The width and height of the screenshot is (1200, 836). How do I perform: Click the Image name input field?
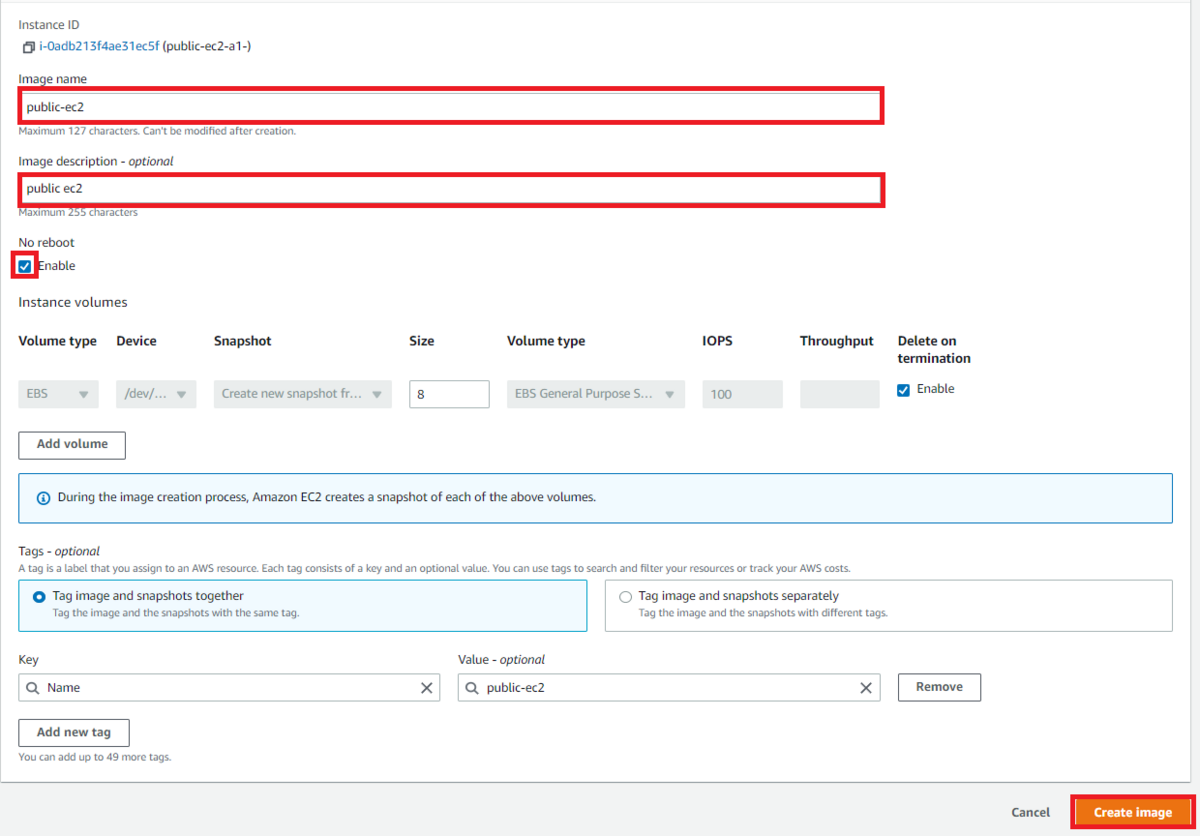[x=450, y=106]
